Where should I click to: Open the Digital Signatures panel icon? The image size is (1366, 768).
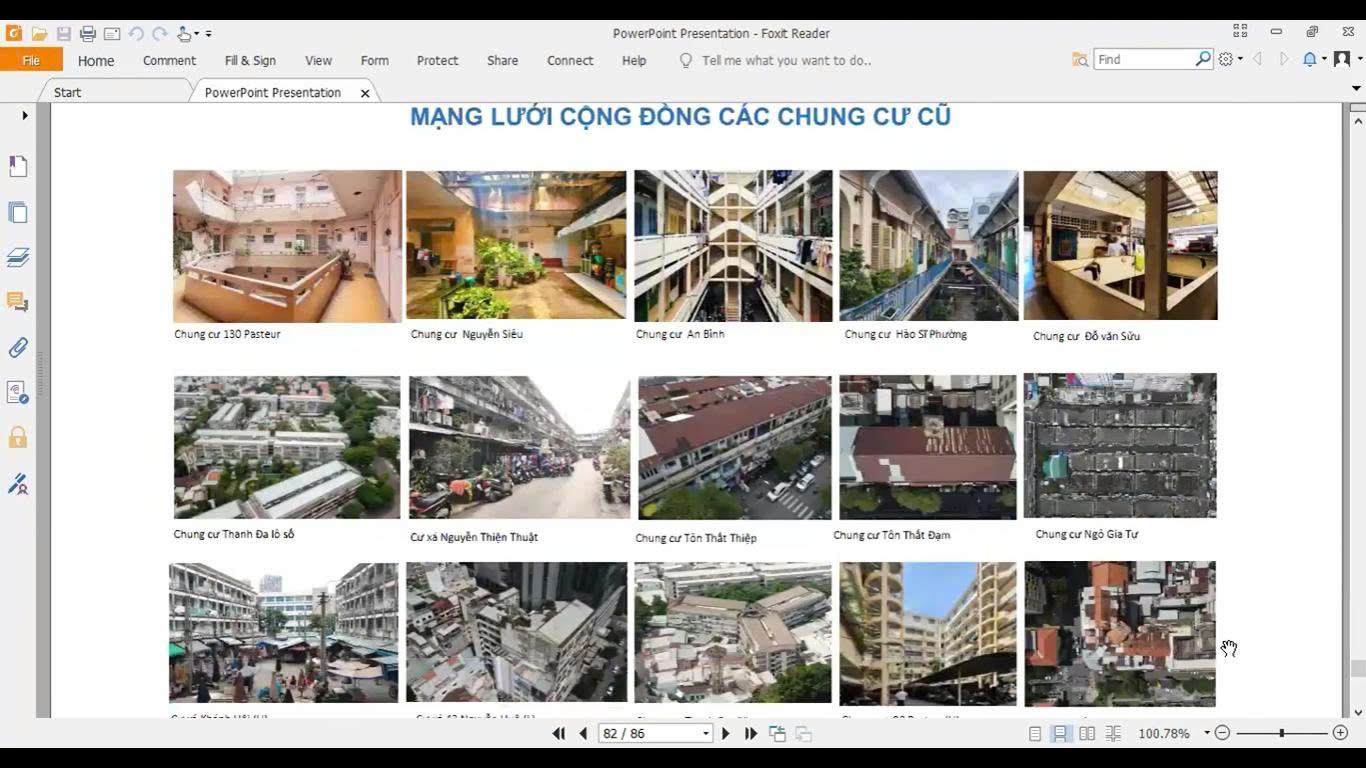(x=18, y=392)
